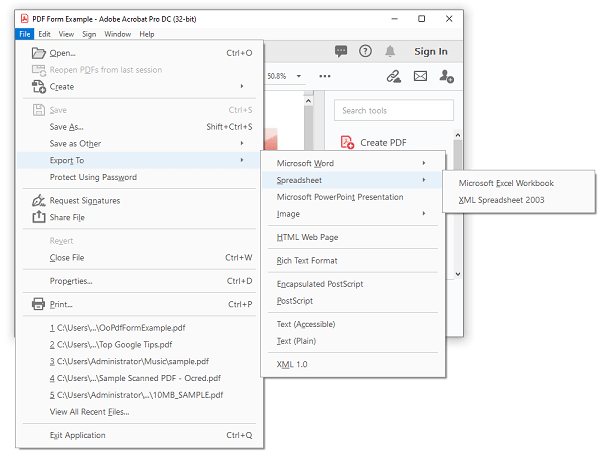Image resolution: width=600 pixels, height=453 pixels.
Task: Select Protect Using Password
Action: (139, 177)
